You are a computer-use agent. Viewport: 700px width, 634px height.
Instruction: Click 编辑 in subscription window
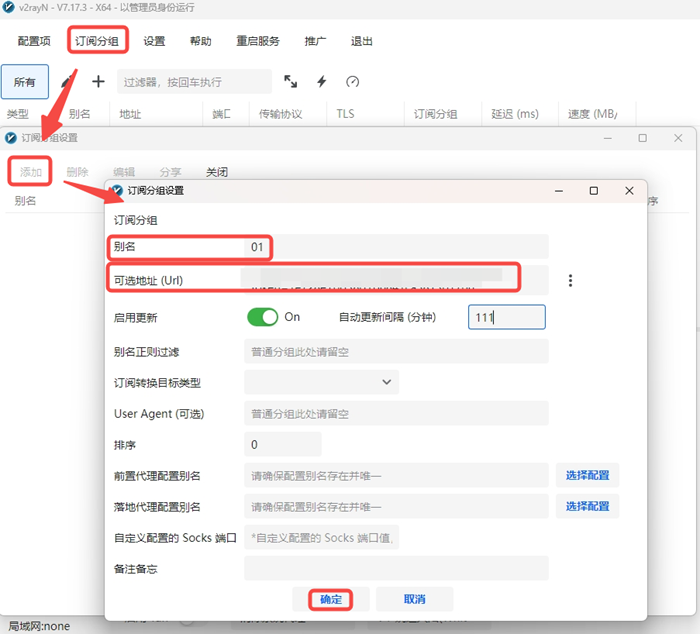124,172
